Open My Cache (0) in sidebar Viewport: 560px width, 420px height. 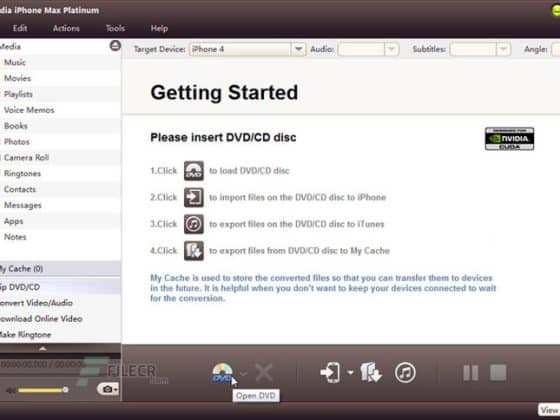(60, 269)
